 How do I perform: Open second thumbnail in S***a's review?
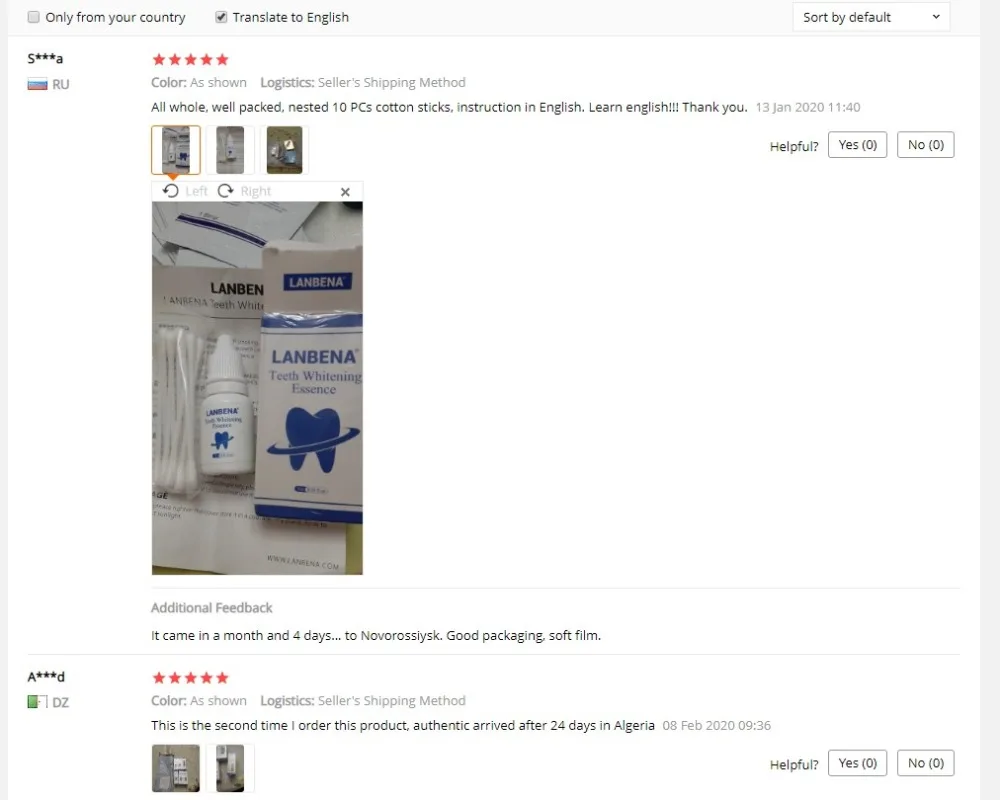[x=230, y=150]
